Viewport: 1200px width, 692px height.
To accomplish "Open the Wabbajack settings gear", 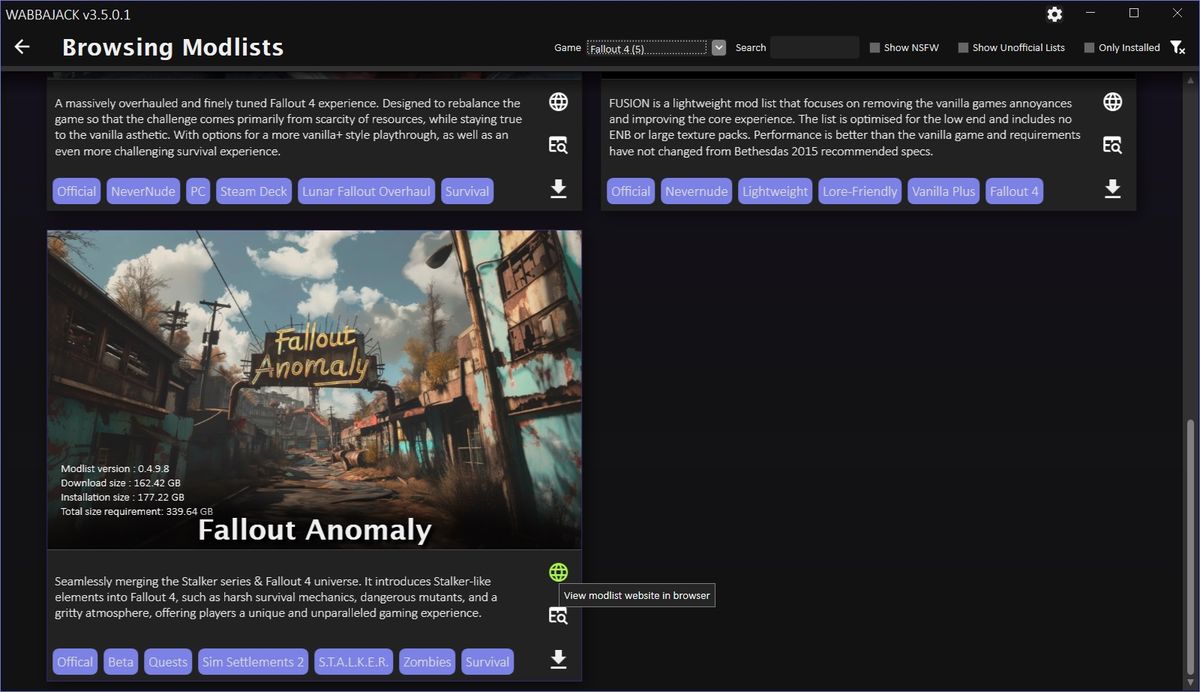I will click(x=1054, y=14).
